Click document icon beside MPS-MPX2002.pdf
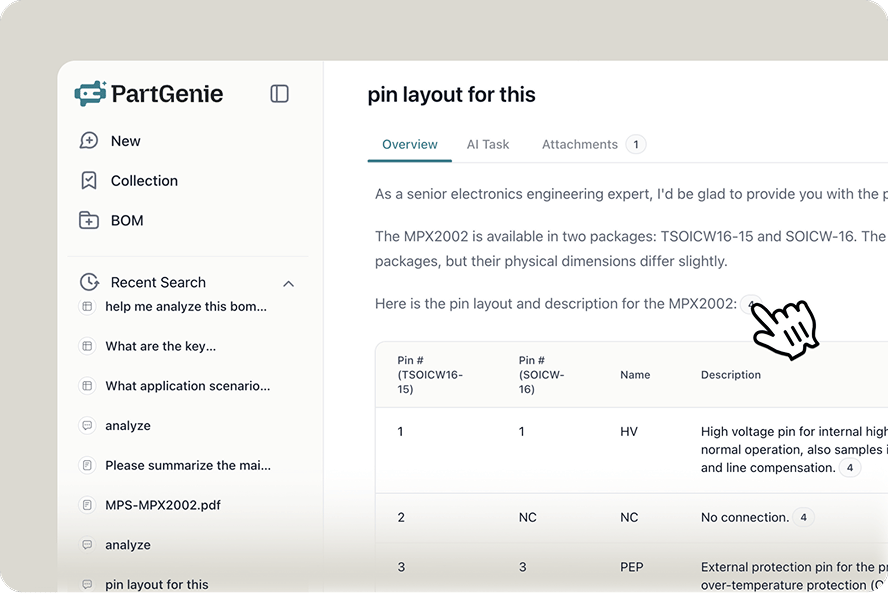 (x=87, y=505)
